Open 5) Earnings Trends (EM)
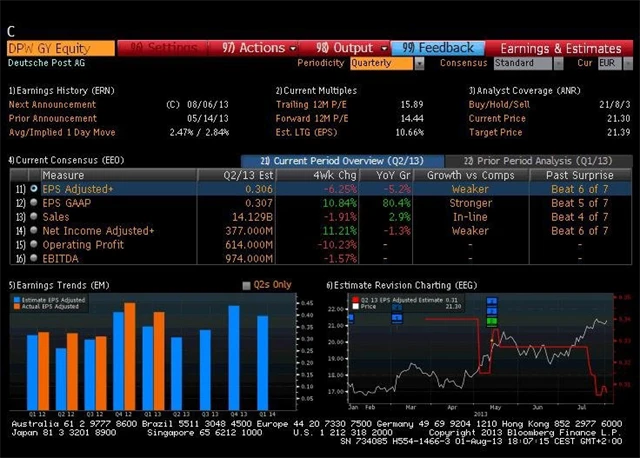Screen dimensions: 640x458 click(59, 285)
